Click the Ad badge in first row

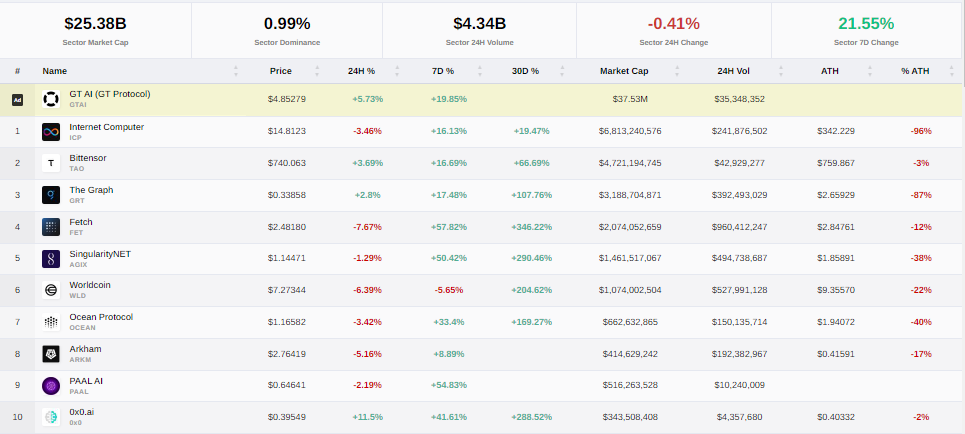(x=17, y=100)
